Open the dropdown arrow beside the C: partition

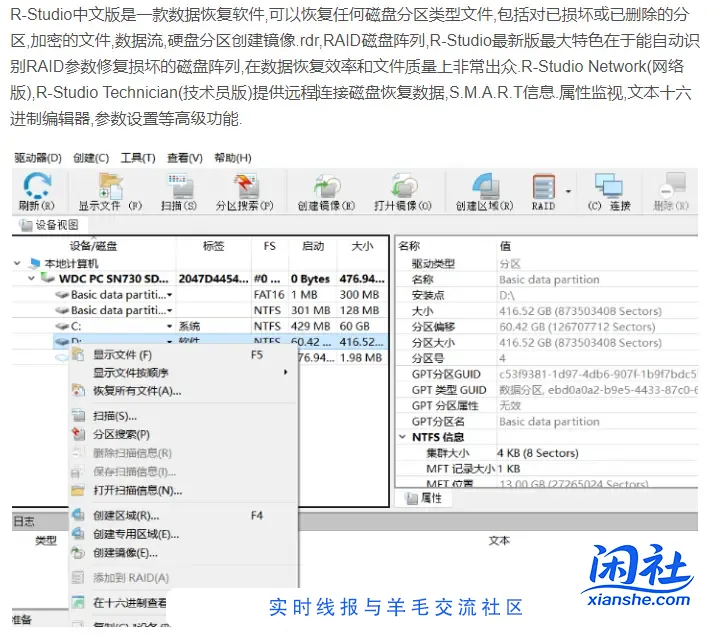[x=169, y=326]
